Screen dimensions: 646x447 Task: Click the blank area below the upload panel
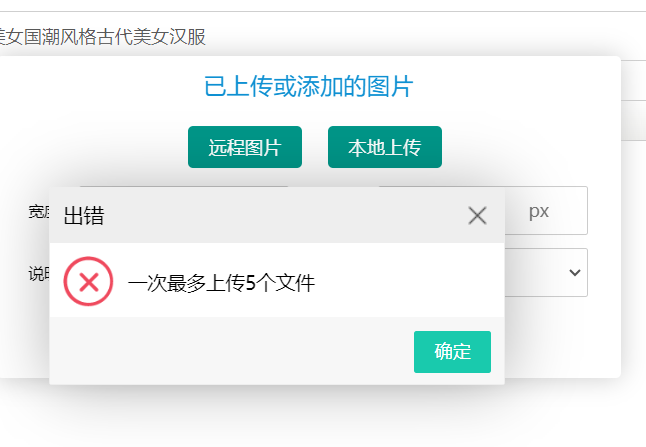[x=320, y=415]
